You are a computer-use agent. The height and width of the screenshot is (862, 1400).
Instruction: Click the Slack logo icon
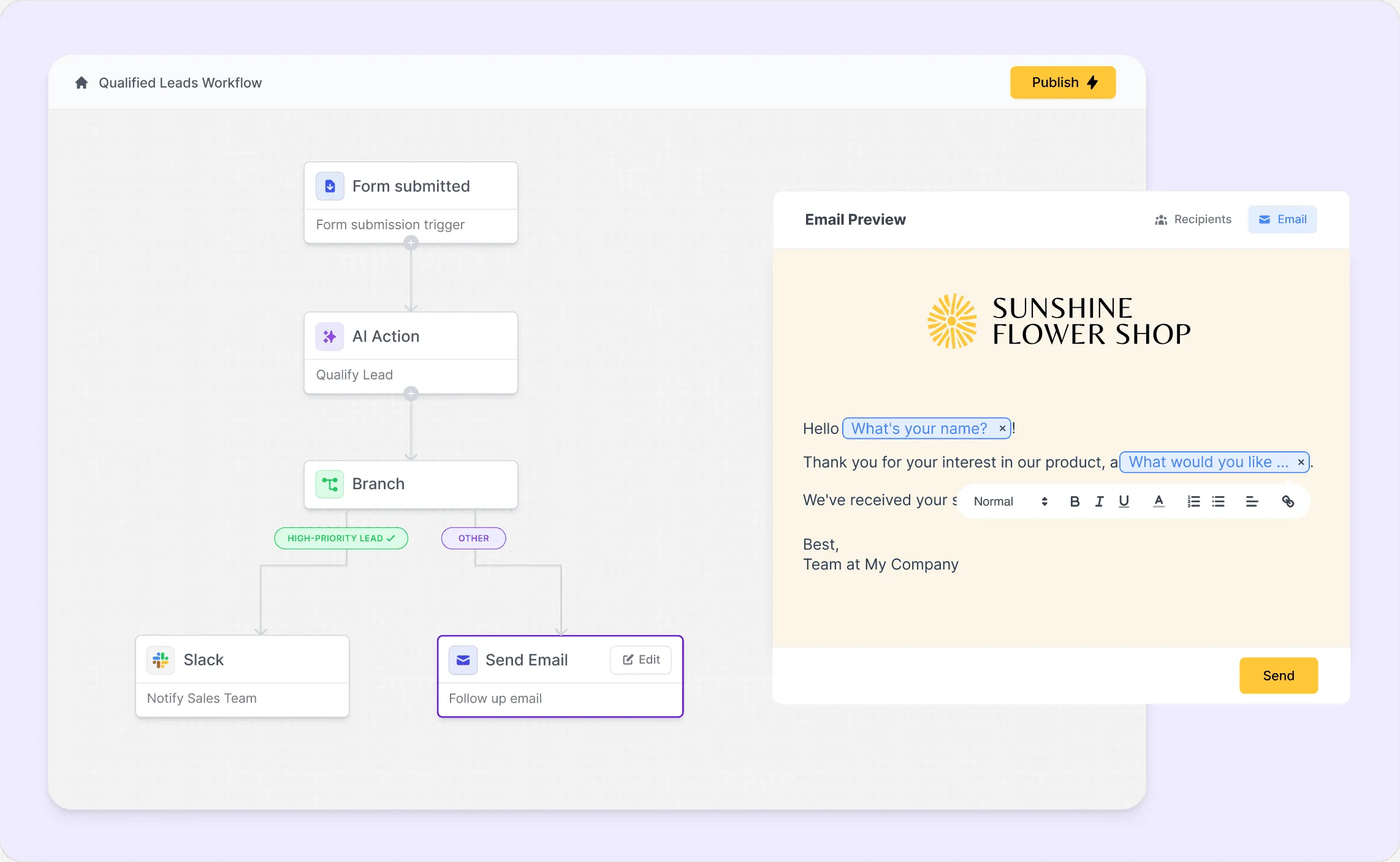pyautogui.click(x=161, y=660)
